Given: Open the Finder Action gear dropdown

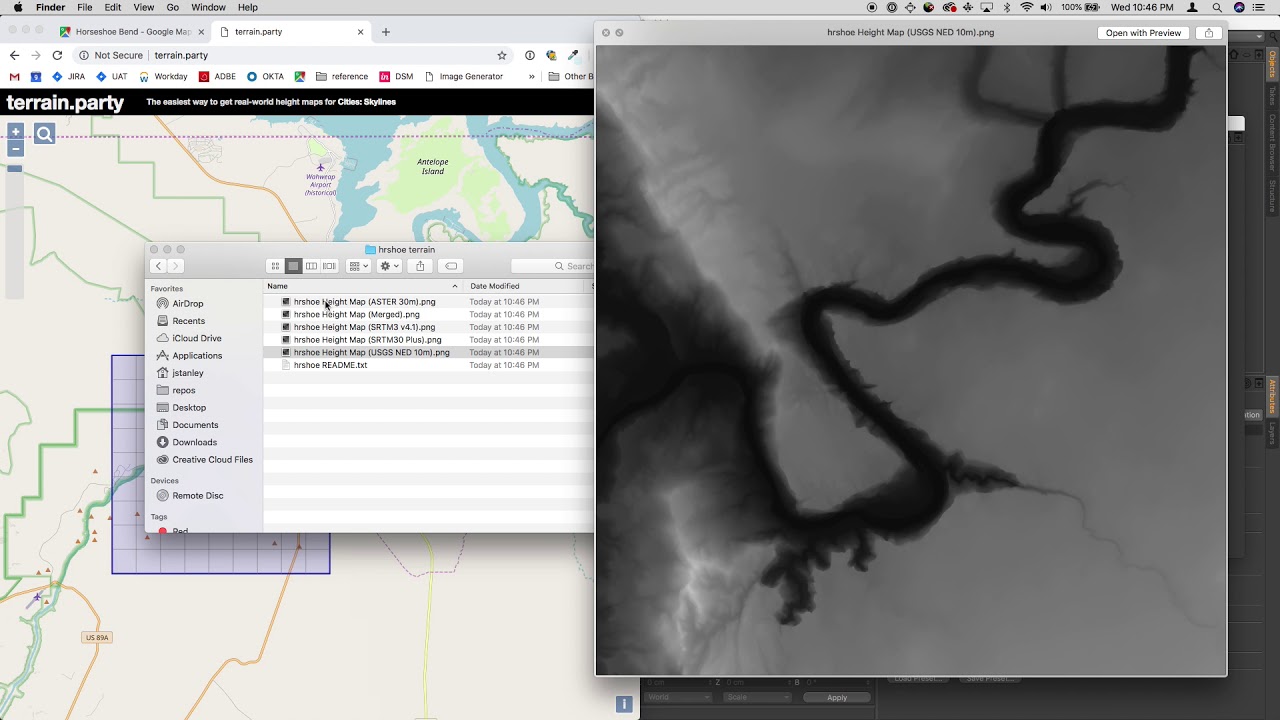Looking at the screenshot, I should coord(389,266).
